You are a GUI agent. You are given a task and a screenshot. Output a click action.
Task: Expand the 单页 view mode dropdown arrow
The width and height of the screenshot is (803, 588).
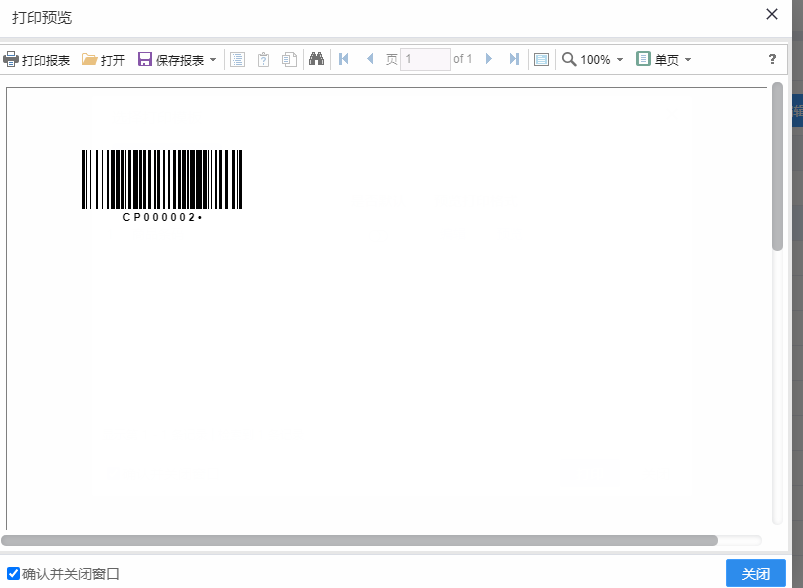pos(688,59)
